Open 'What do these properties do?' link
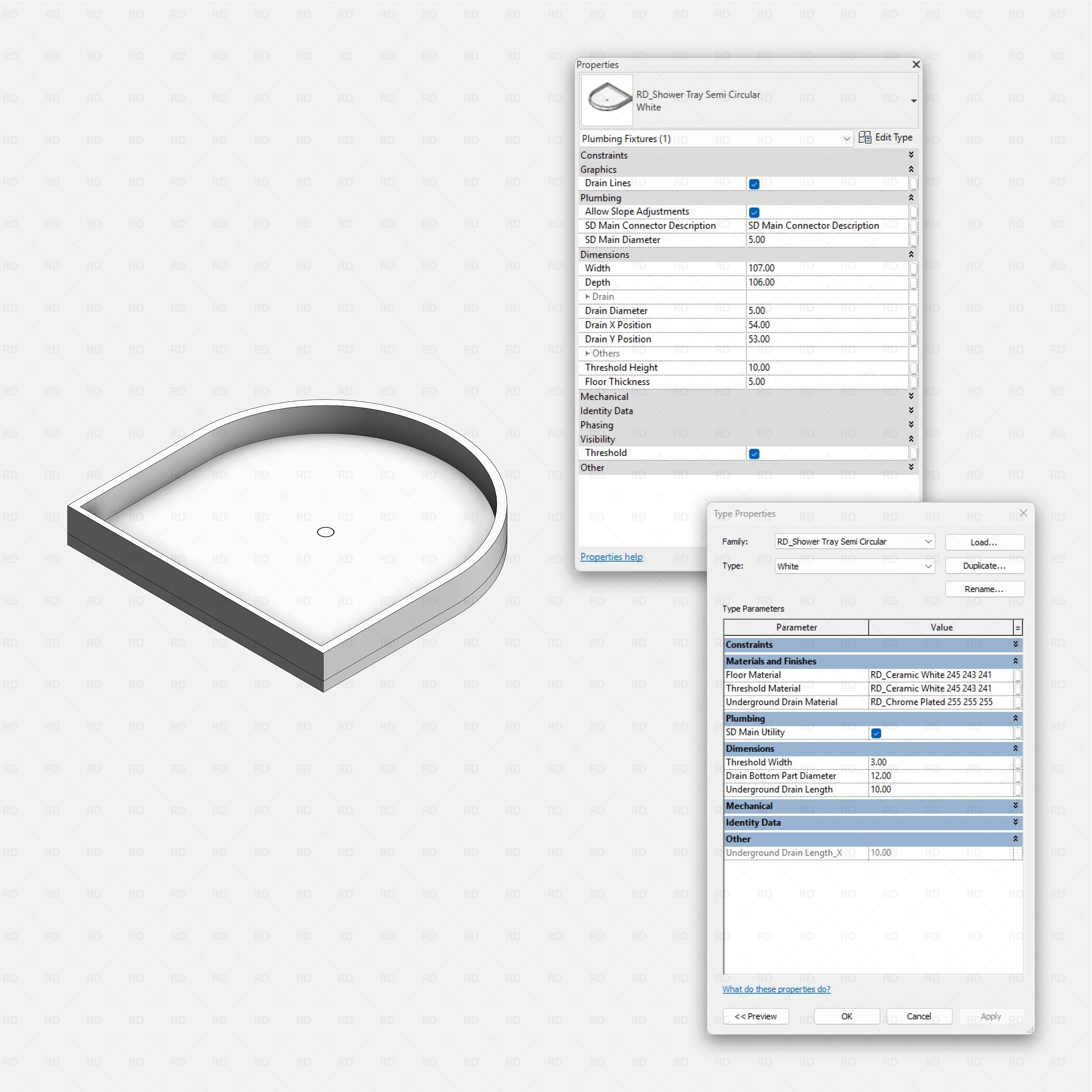1092x1092 pixels. [x=776, y=989]
